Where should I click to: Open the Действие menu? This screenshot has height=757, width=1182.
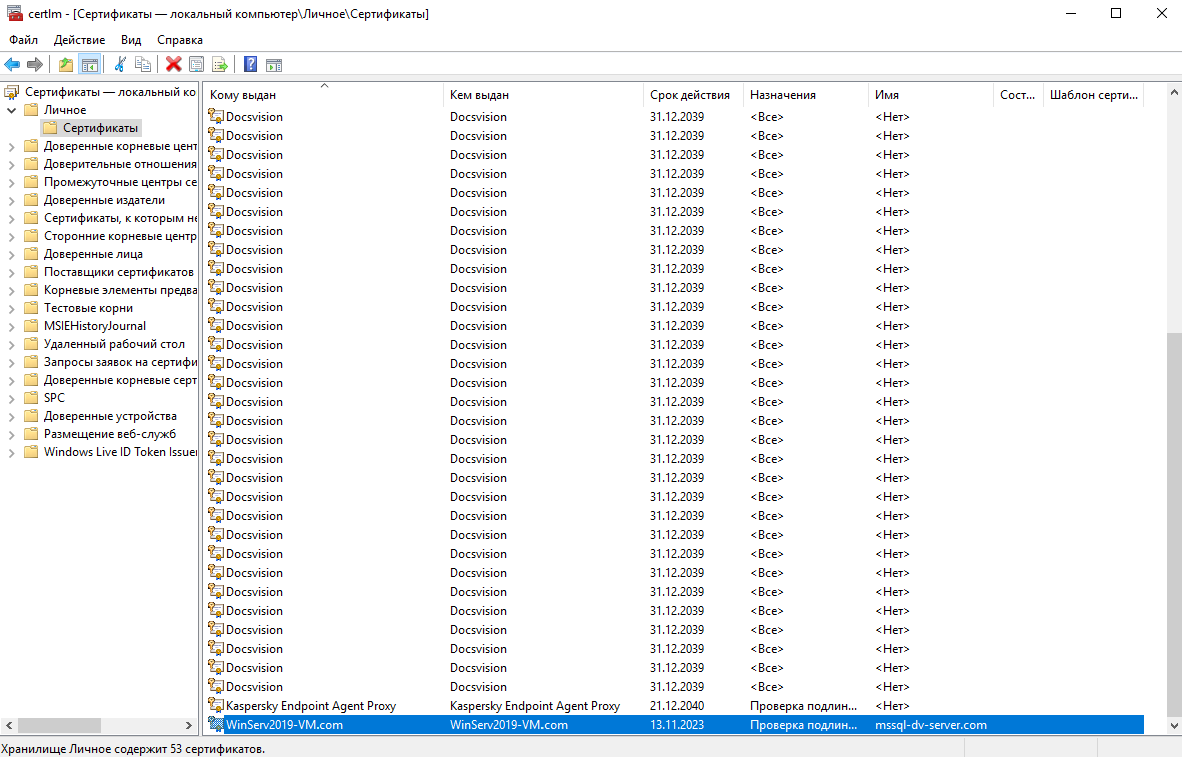coord(79,40)
